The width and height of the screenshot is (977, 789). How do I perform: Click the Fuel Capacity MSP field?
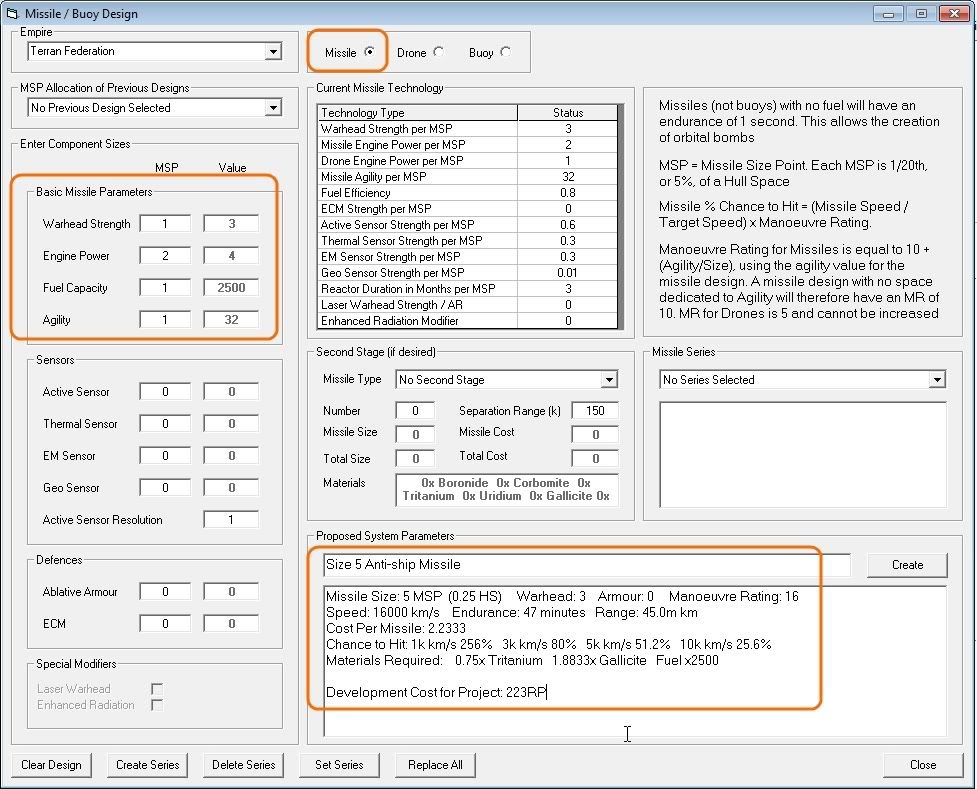(165, 288)
